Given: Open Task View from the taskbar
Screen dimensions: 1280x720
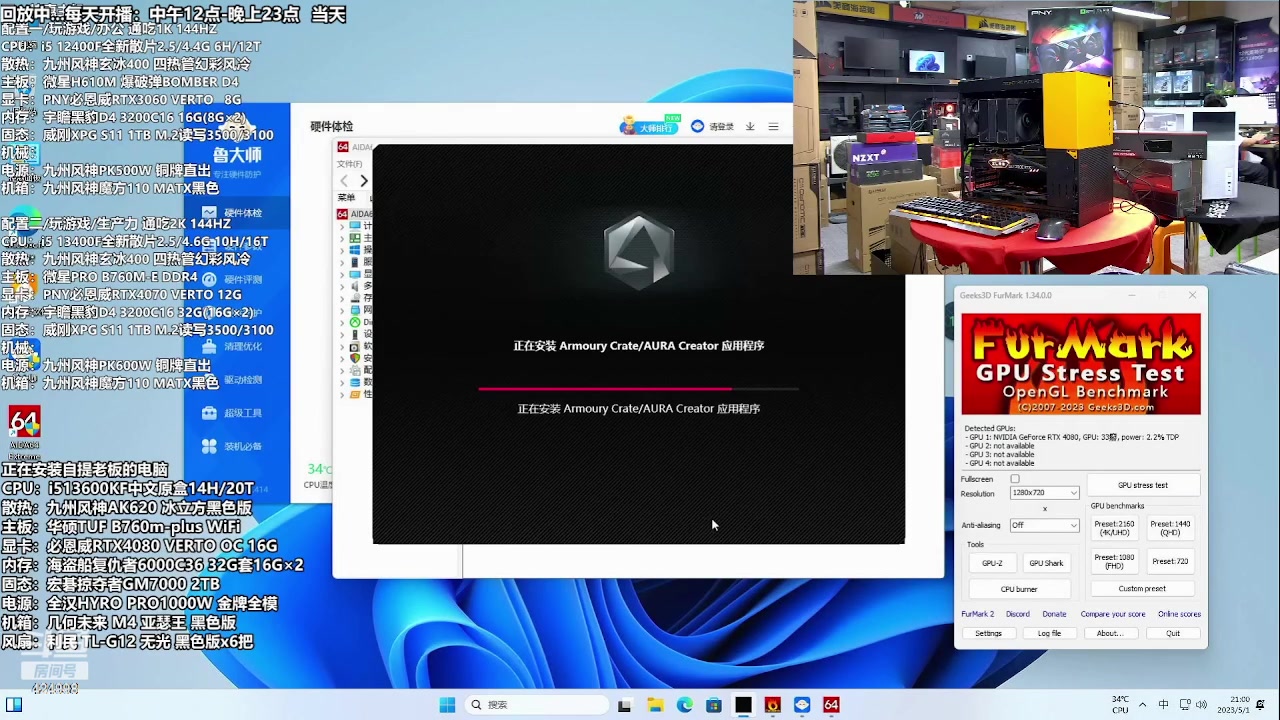Looking at the screenshot, I should click(x=625, y=705).
